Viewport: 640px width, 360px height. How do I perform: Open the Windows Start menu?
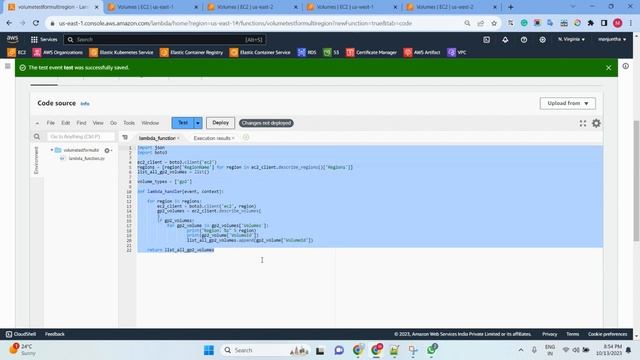[209, 350]
